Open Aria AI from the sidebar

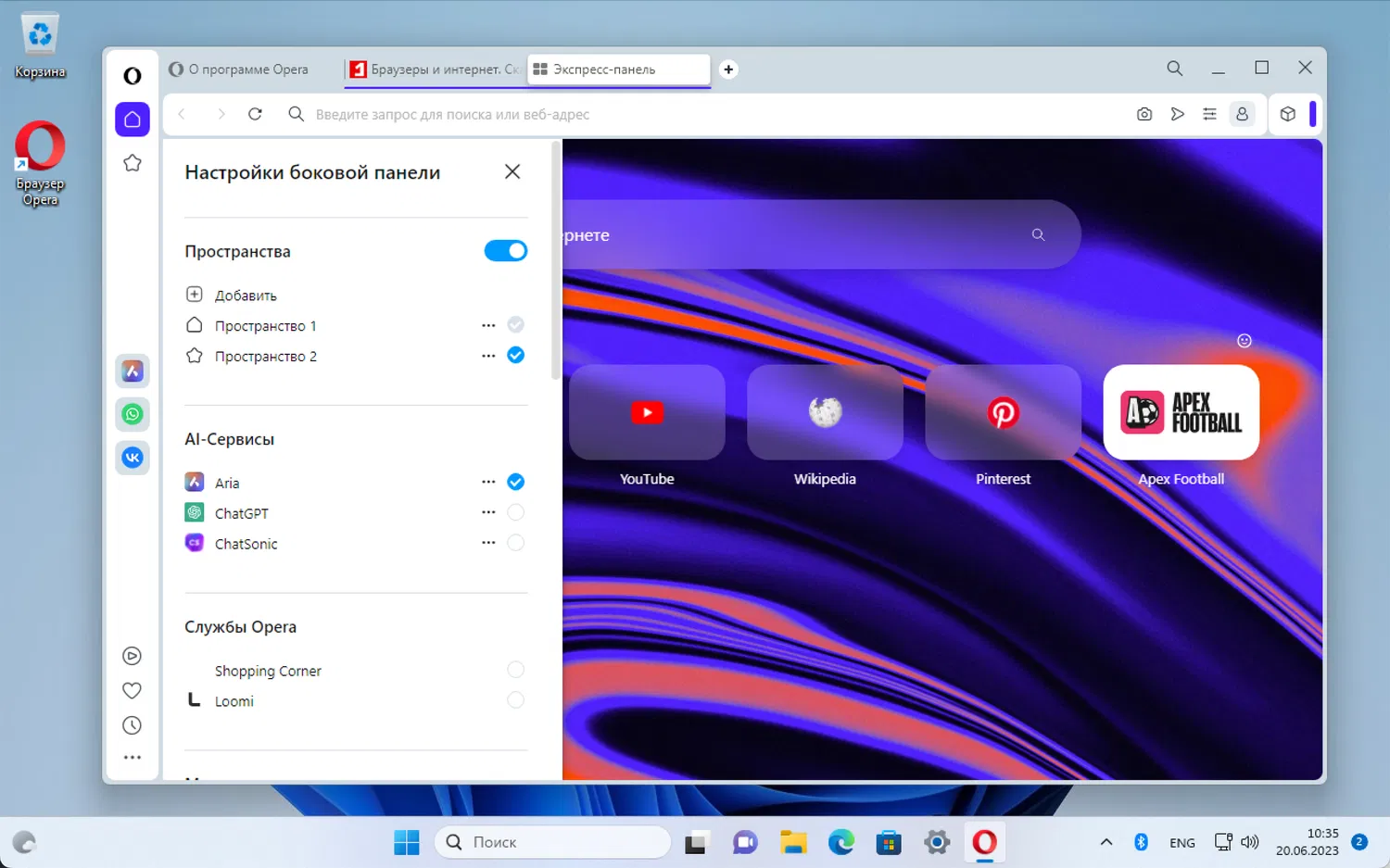coord(133,371)
